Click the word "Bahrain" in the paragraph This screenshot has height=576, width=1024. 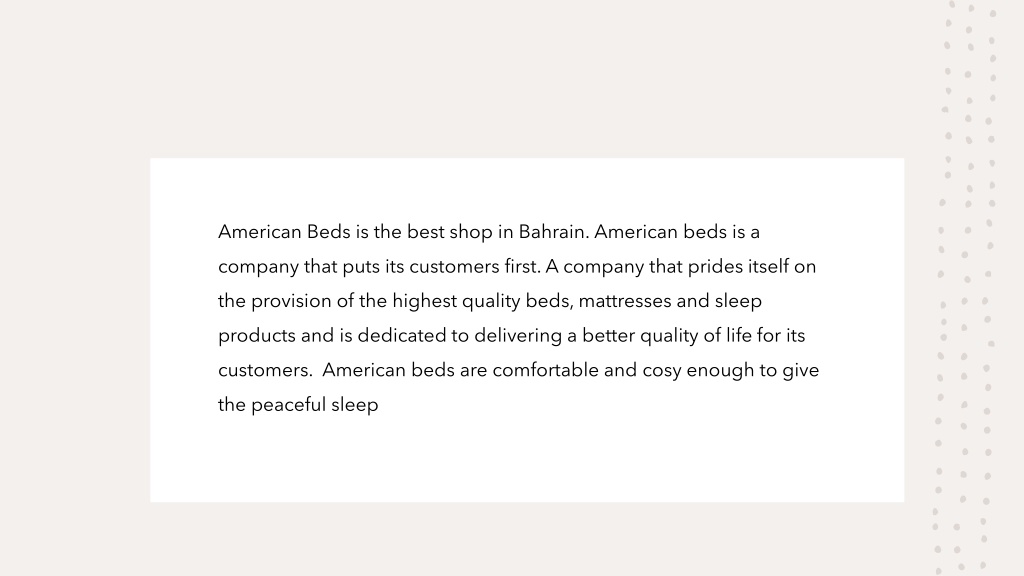pos(554,232)
